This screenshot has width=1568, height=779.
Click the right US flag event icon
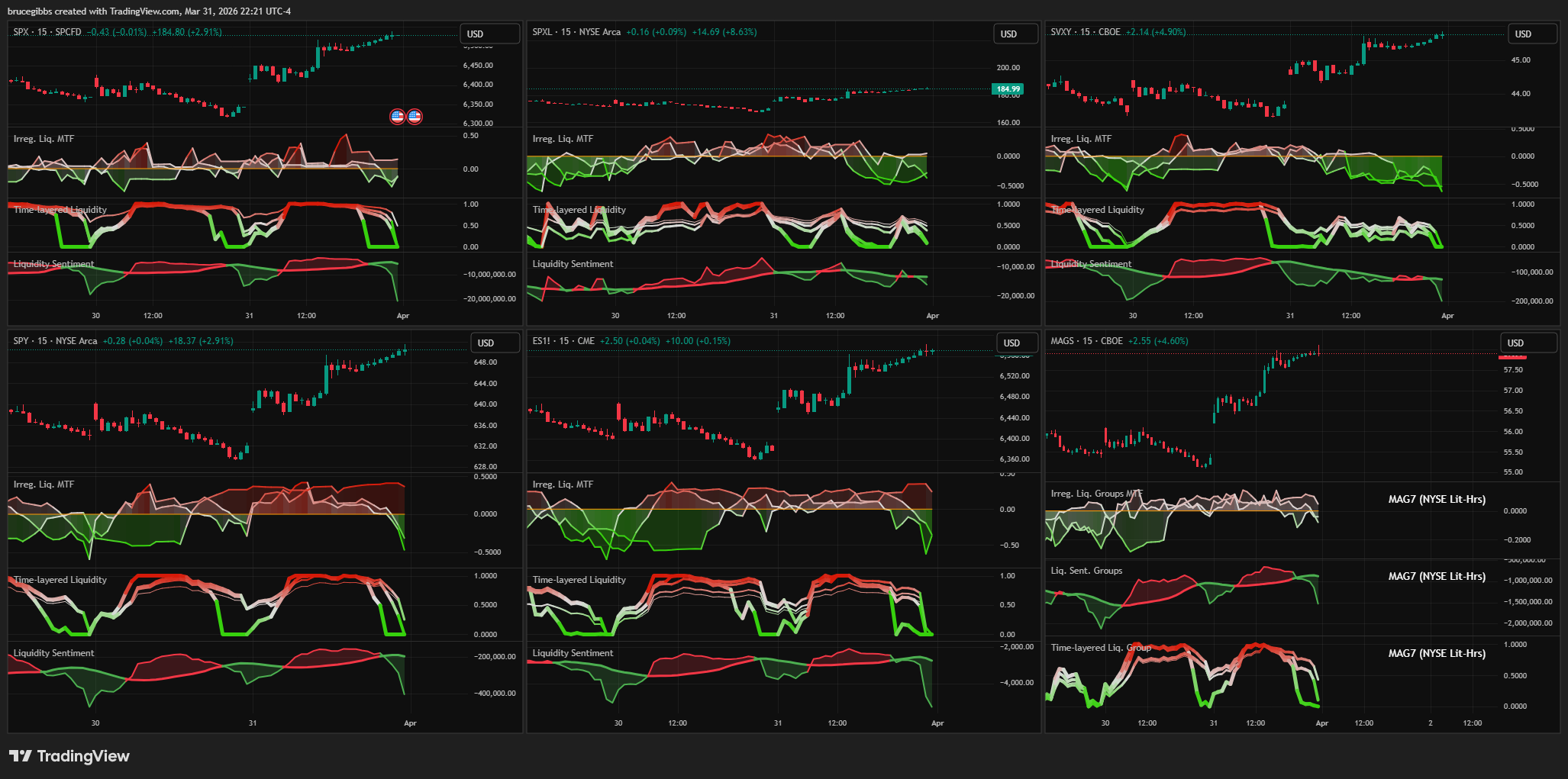pos(415,117)
